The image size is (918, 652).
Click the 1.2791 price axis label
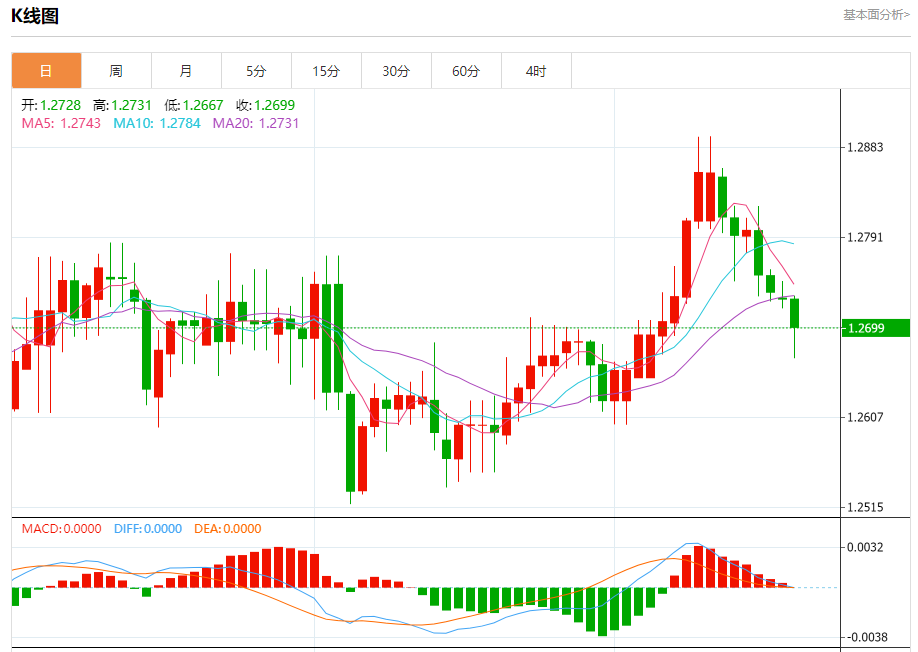865,238
